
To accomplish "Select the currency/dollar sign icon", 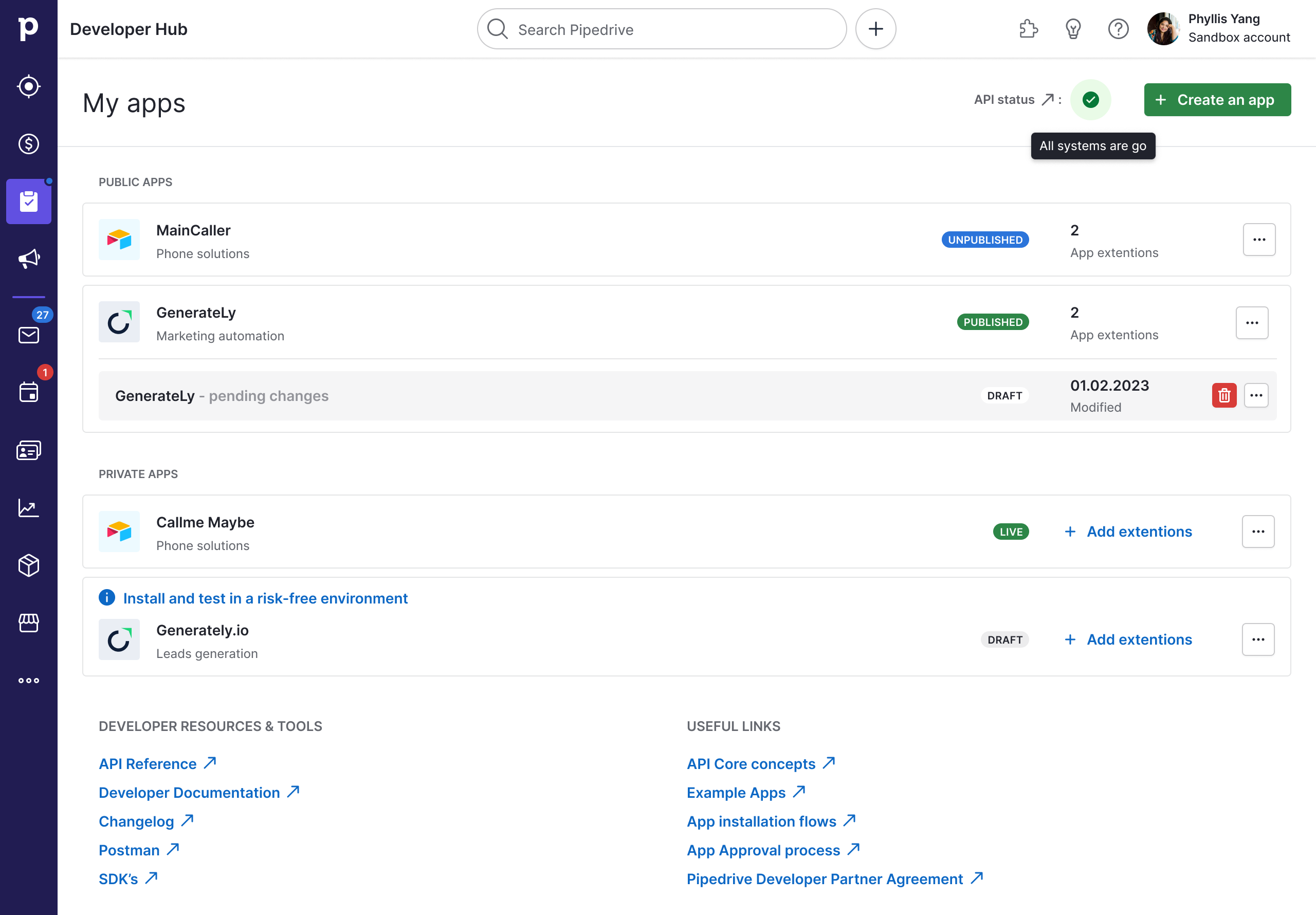I will click(x=29, y=144).
